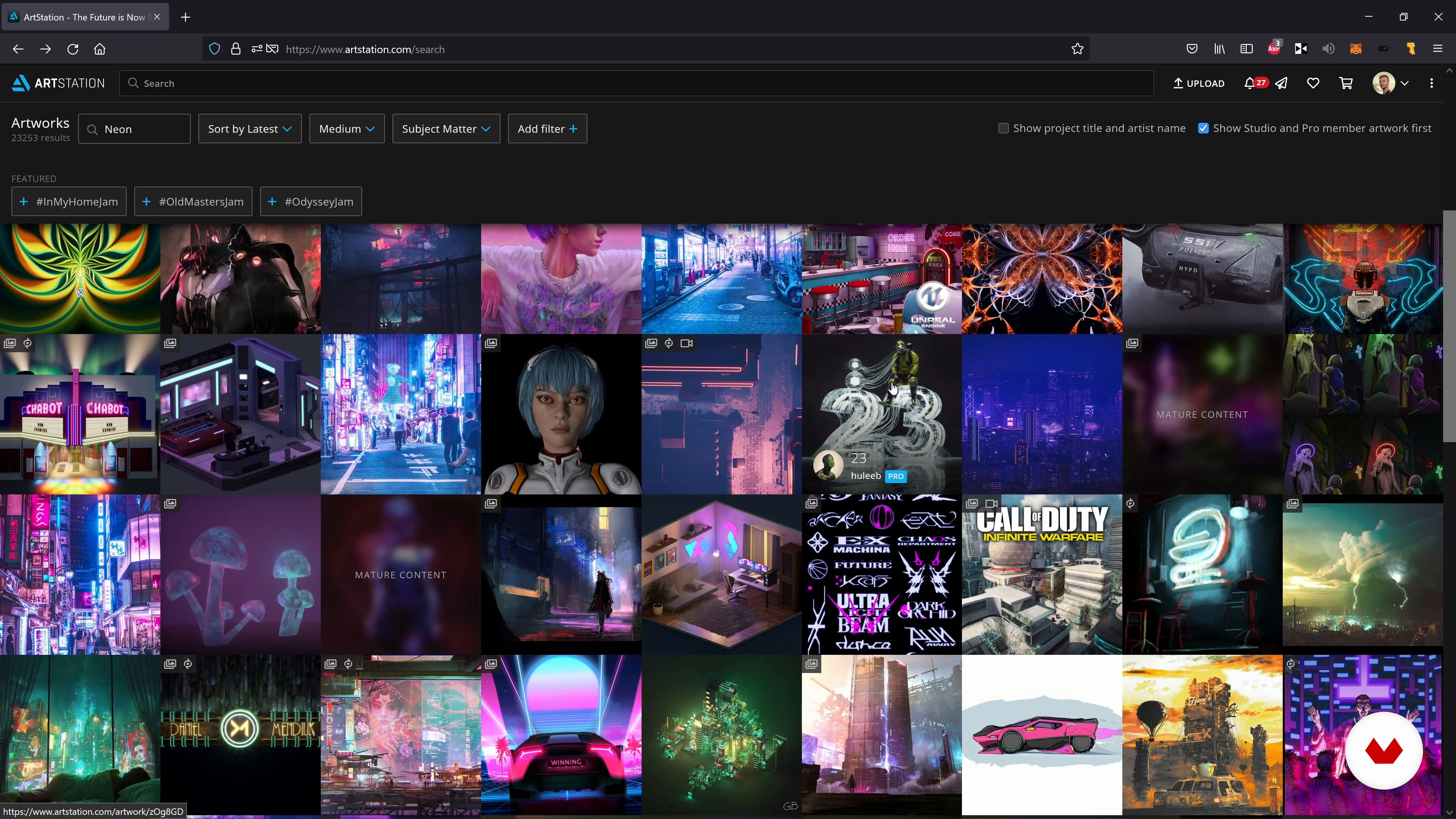Click the site lock icon
Image resolution: width=1456 pixels, height=819 pixels.
(x=236, y=49)
